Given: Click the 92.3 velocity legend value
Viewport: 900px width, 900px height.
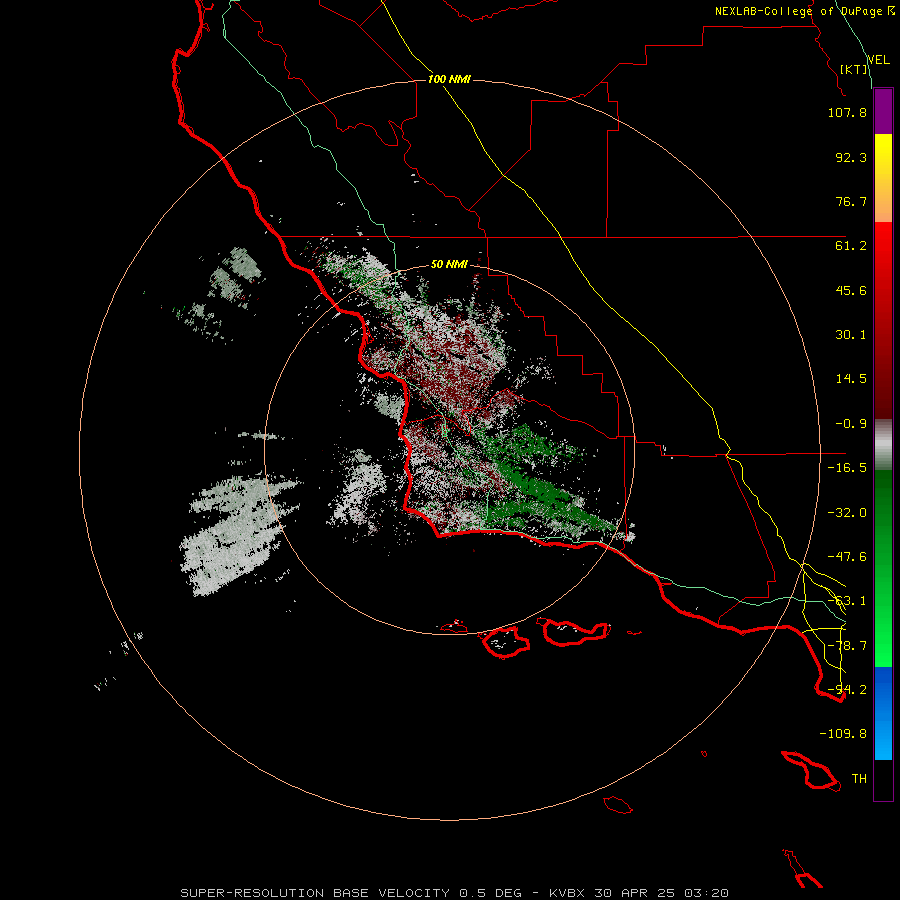Looking at the screenshot, I should click(851, 157).
